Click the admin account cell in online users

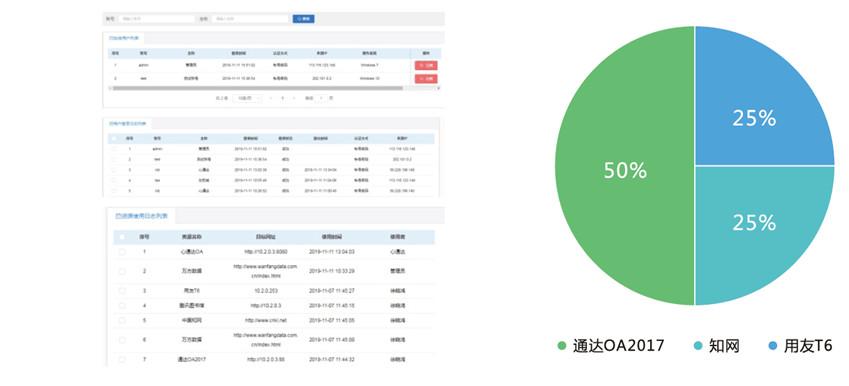(x=143, y=65)
